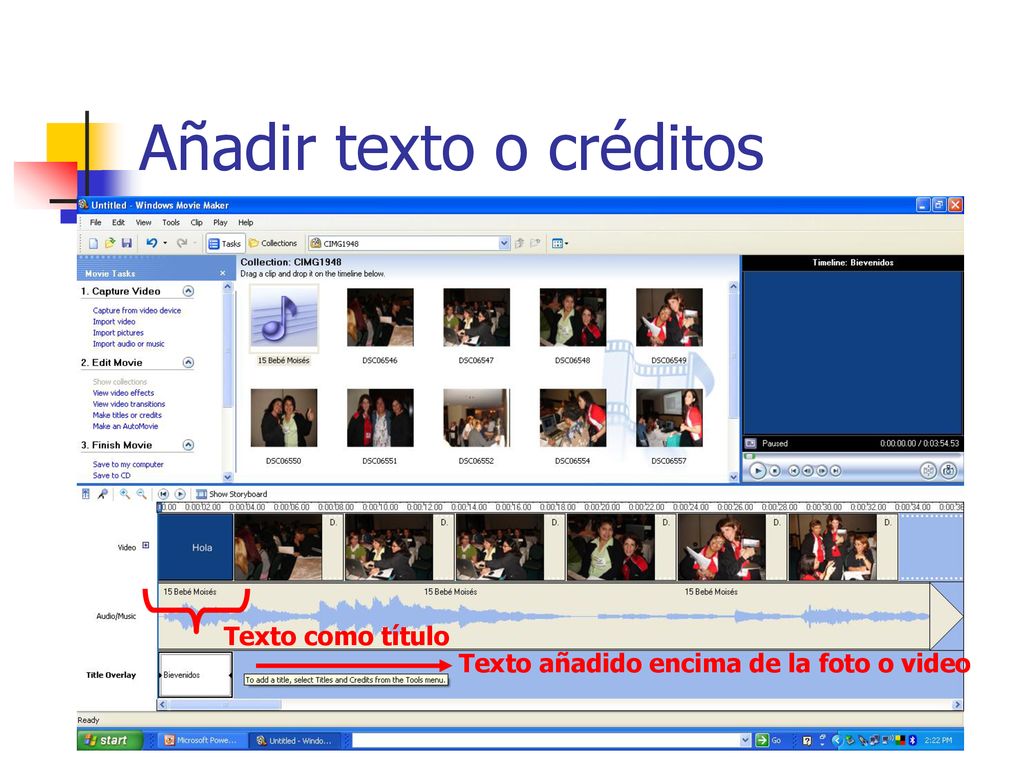Click the New Collection Folder icon
The width and height of the screenshot is (1024, 768).
[x=536, y=244]
